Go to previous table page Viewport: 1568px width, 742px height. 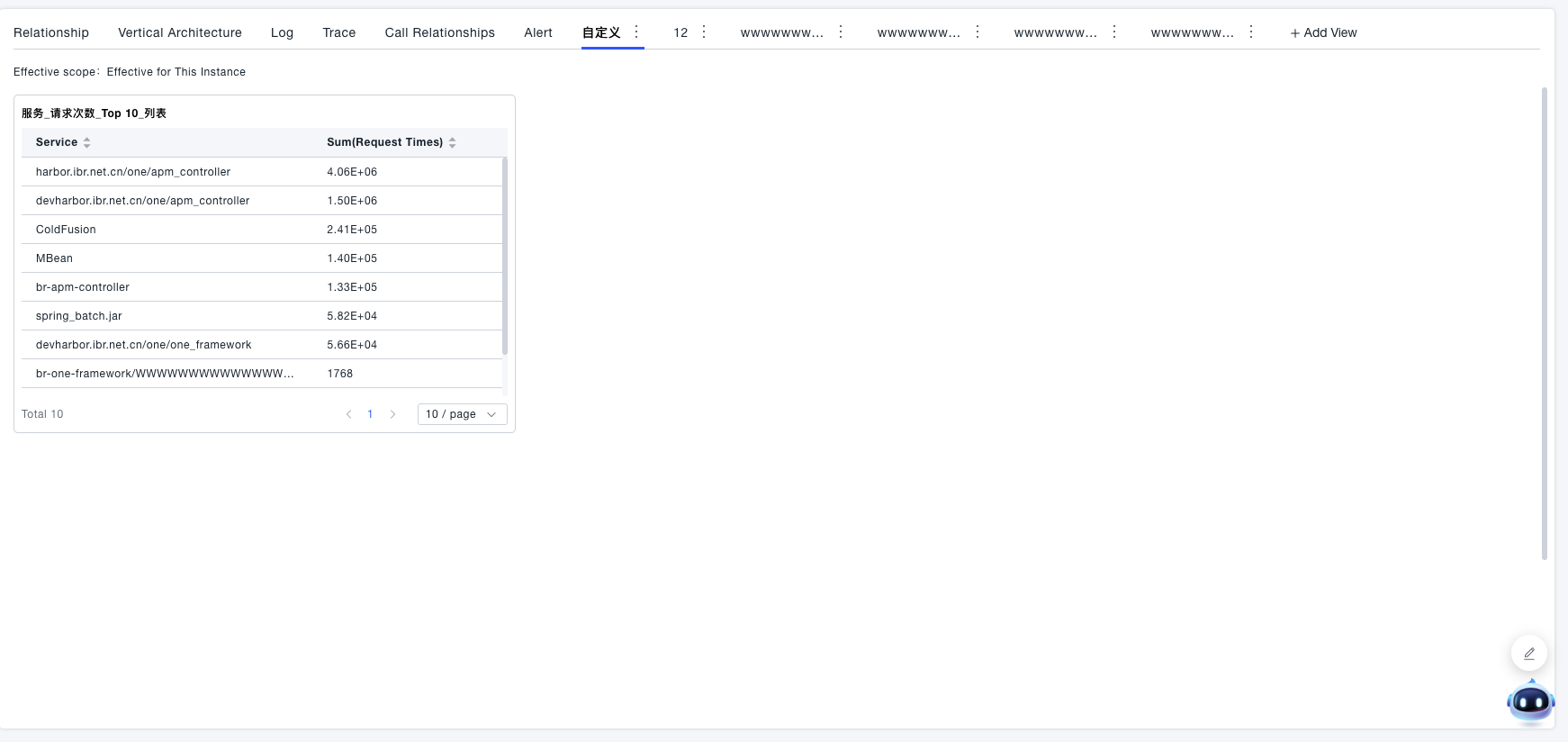click(348, 414)
